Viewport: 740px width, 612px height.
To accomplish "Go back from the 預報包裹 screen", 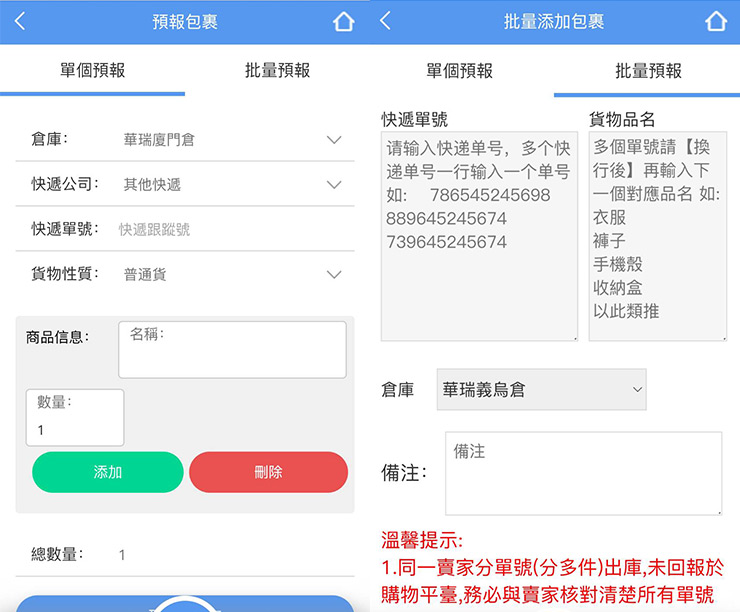I will [x=20, y=22].
